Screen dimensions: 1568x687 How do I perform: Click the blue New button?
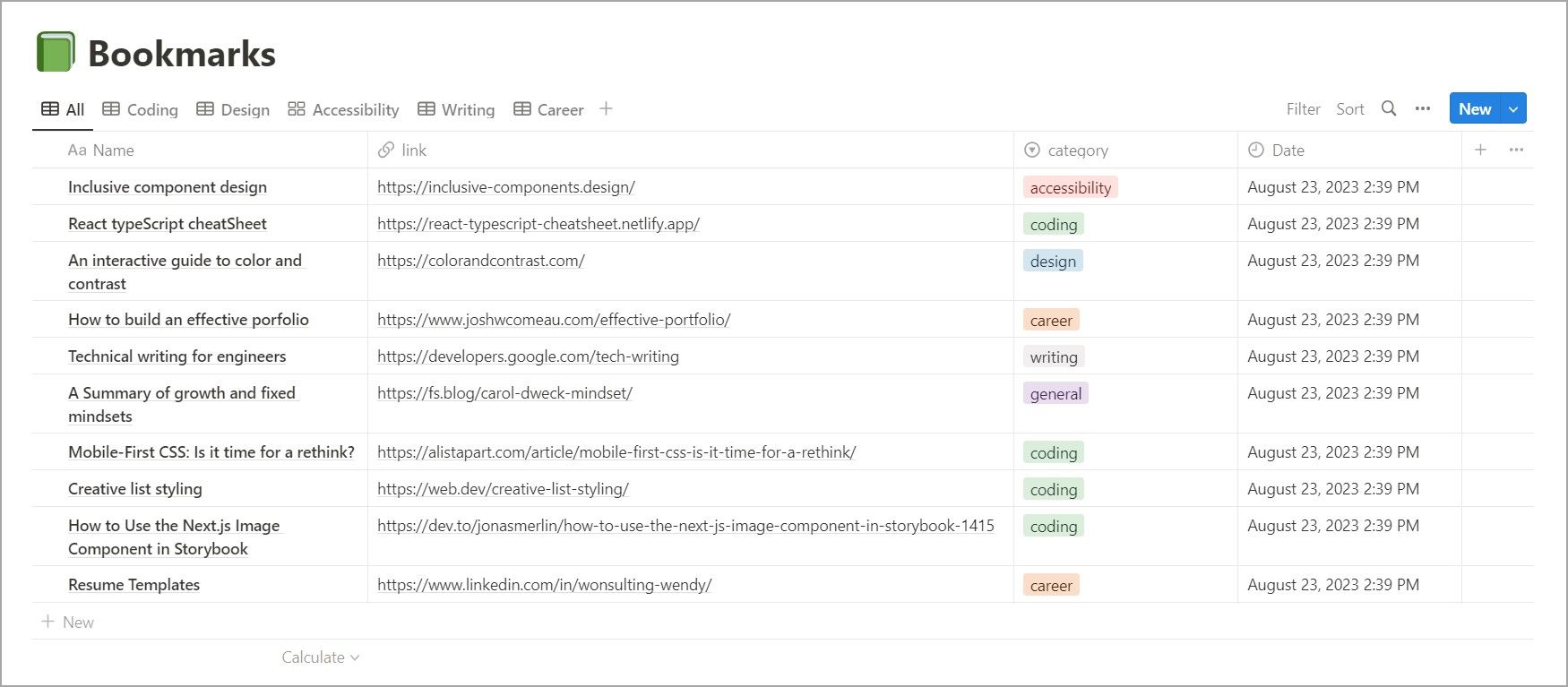(1474, 109)
